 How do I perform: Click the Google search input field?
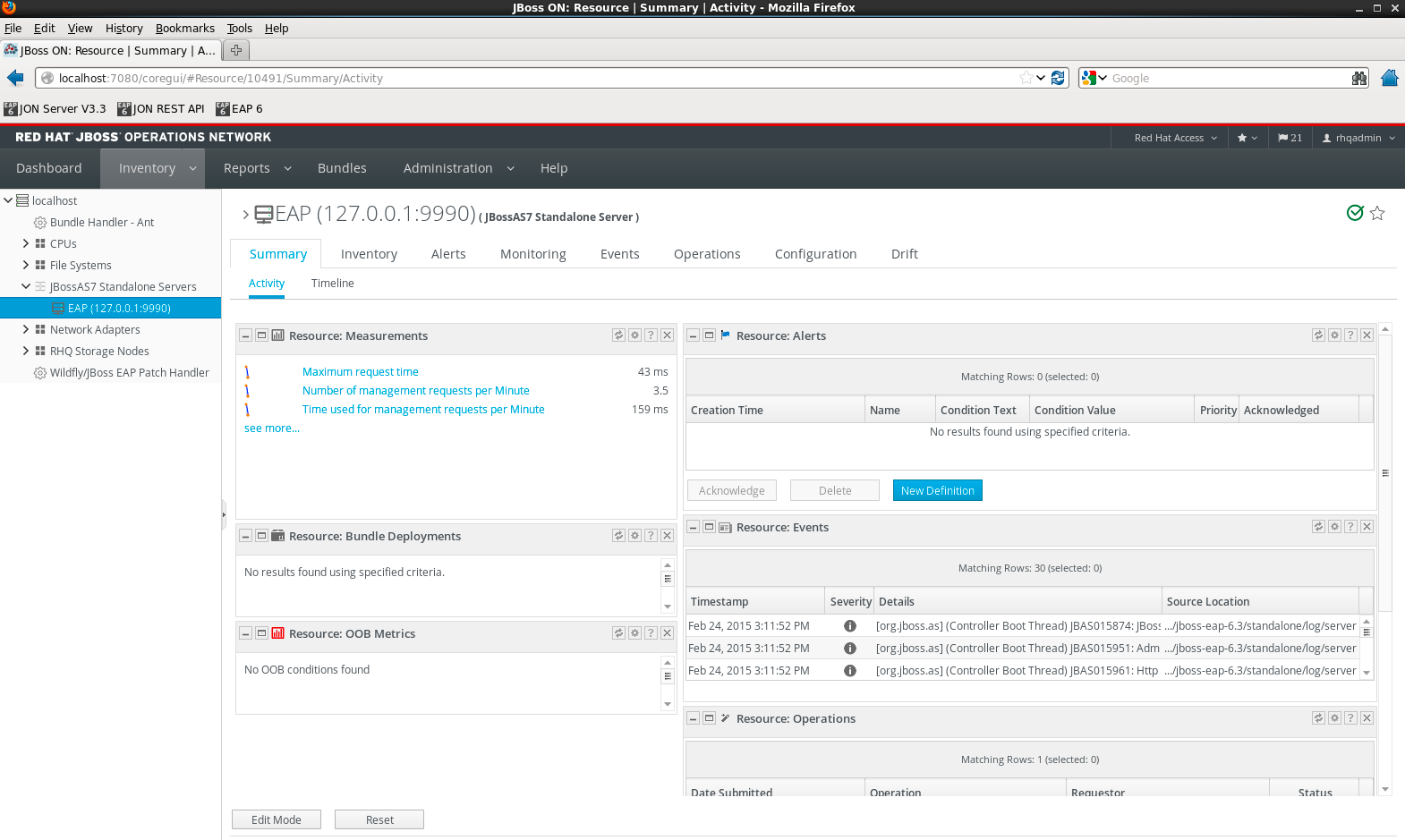[1230, 78]
